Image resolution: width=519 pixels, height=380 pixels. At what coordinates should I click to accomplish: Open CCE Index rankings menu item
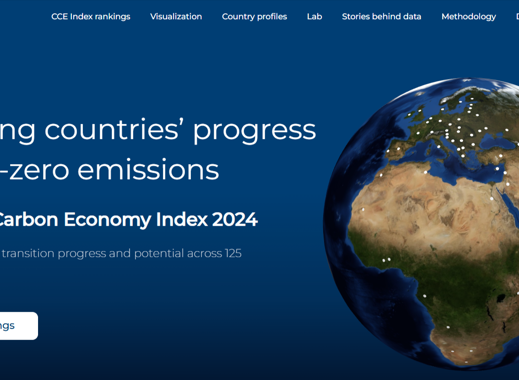pyautogui.click(x=91, y=17)
